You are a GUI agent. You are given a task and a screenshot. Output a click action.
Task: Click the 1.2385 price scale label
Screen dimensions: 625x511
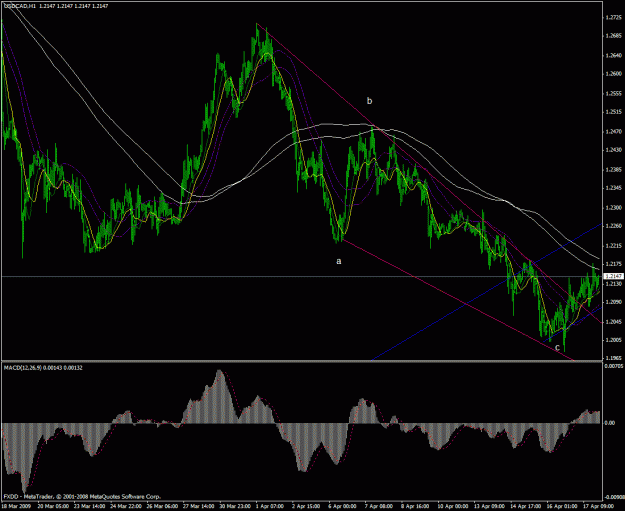click(x=613, y=169)
